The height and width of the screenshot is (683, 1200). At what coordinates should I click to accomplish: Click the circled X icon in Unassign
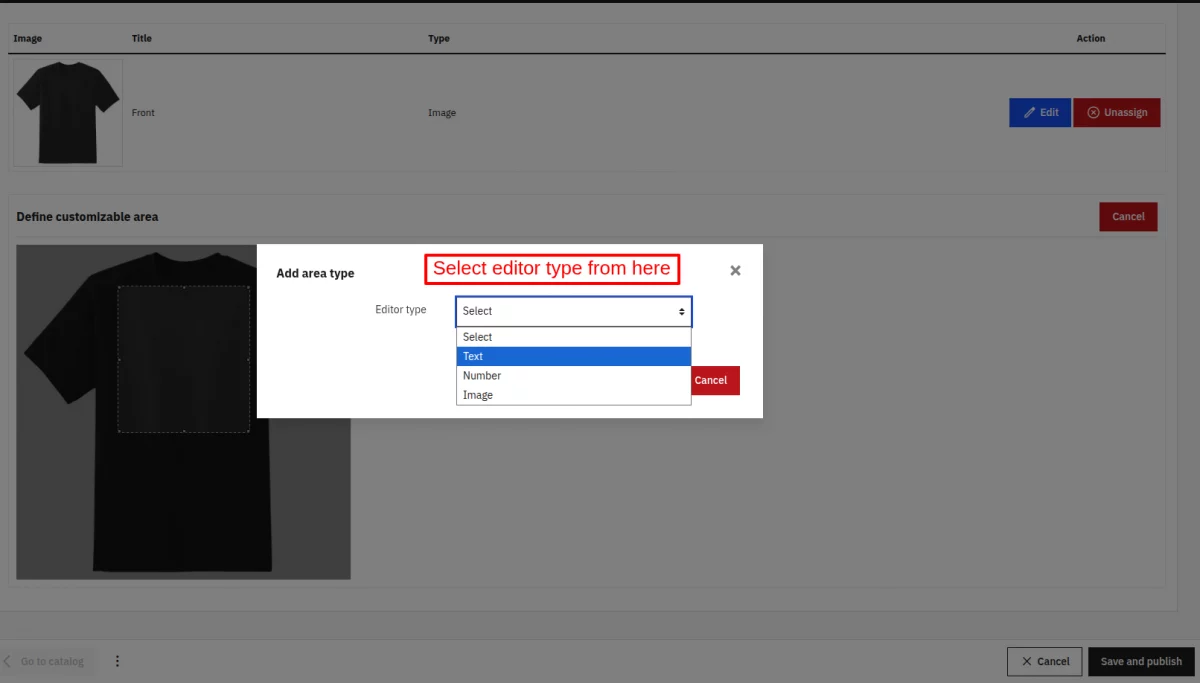[1093, 112]
